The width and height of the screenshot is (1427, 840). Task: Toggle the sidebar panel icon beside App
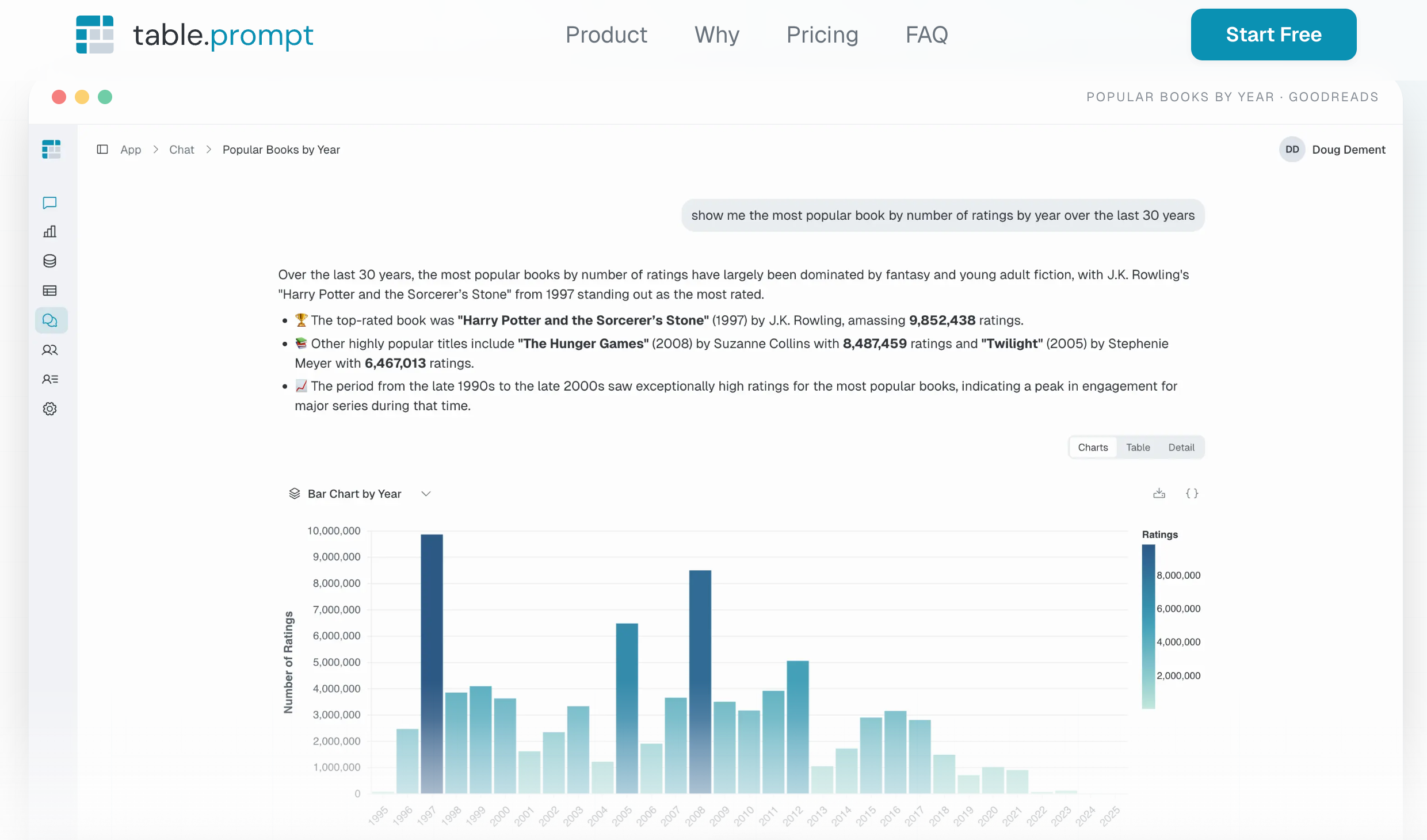coord(102,150)
